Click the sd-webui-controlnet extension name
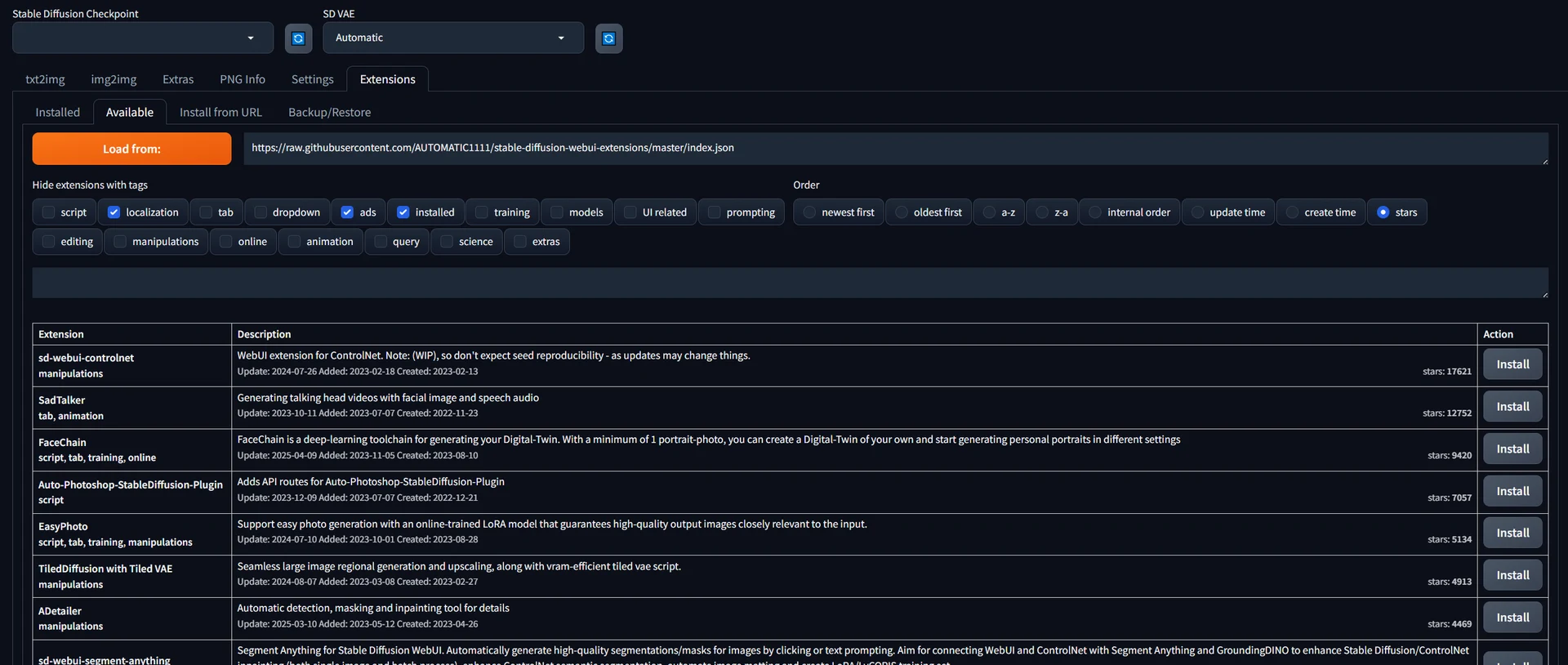The height and width of the screenshot is (665, 1568). pyautogui.click(x=86, y=358)
